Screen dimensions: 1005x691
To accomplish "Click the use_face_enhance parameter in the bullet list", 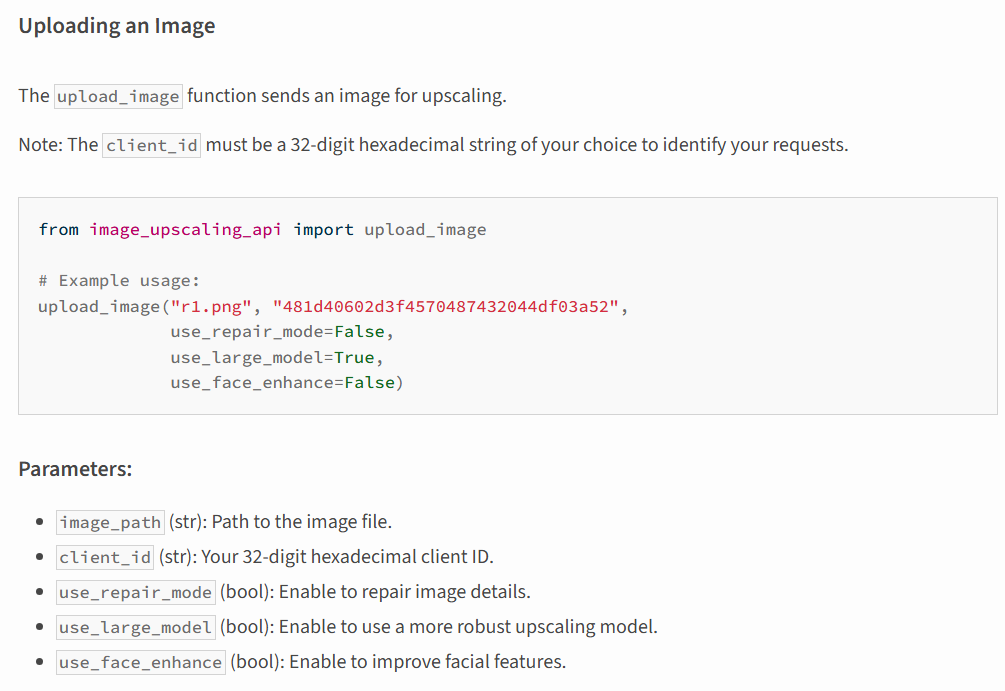I will [140, 662].
